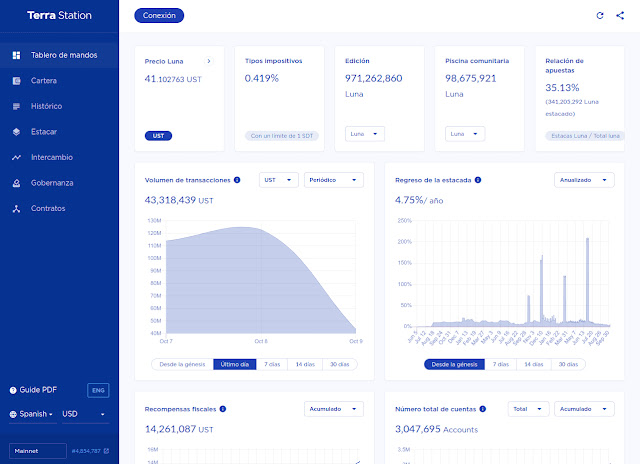
Task: Click the info icon next to Número total de cuentas
Action: pyautogui.click(x=483, y=409)
